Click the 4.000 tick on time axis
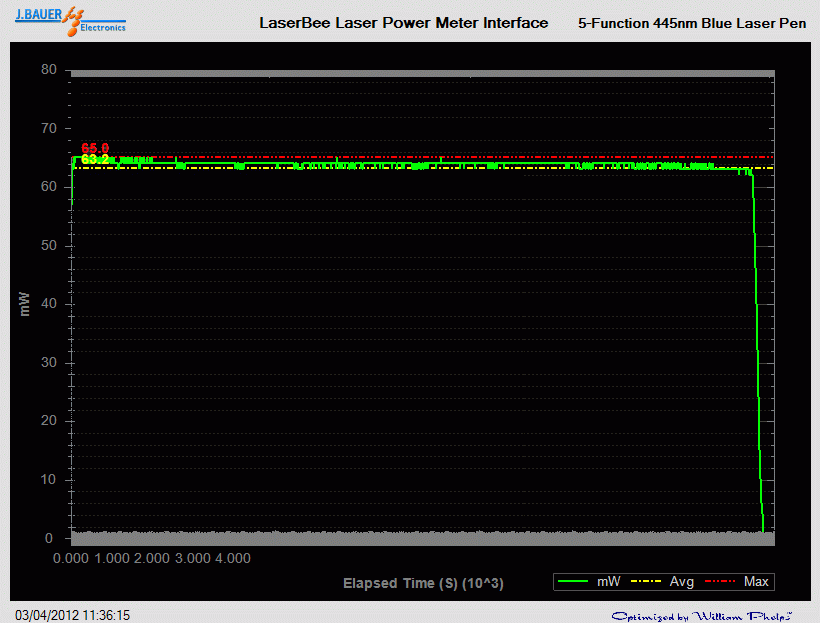The width and height of the screenshot is (820, 623). point(232,558)
